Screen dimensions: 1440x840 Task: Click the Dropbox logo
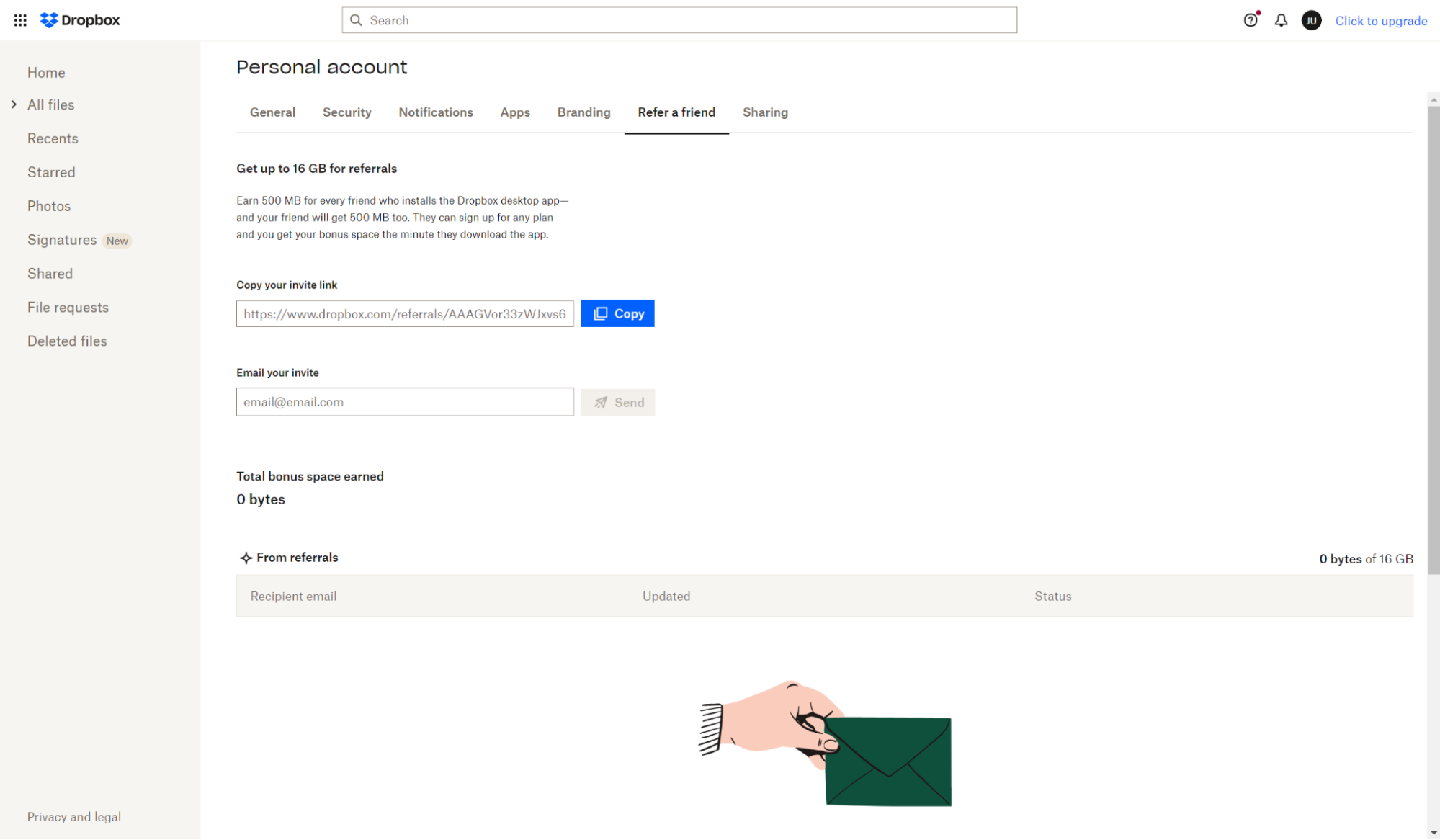tap(80, 20)
